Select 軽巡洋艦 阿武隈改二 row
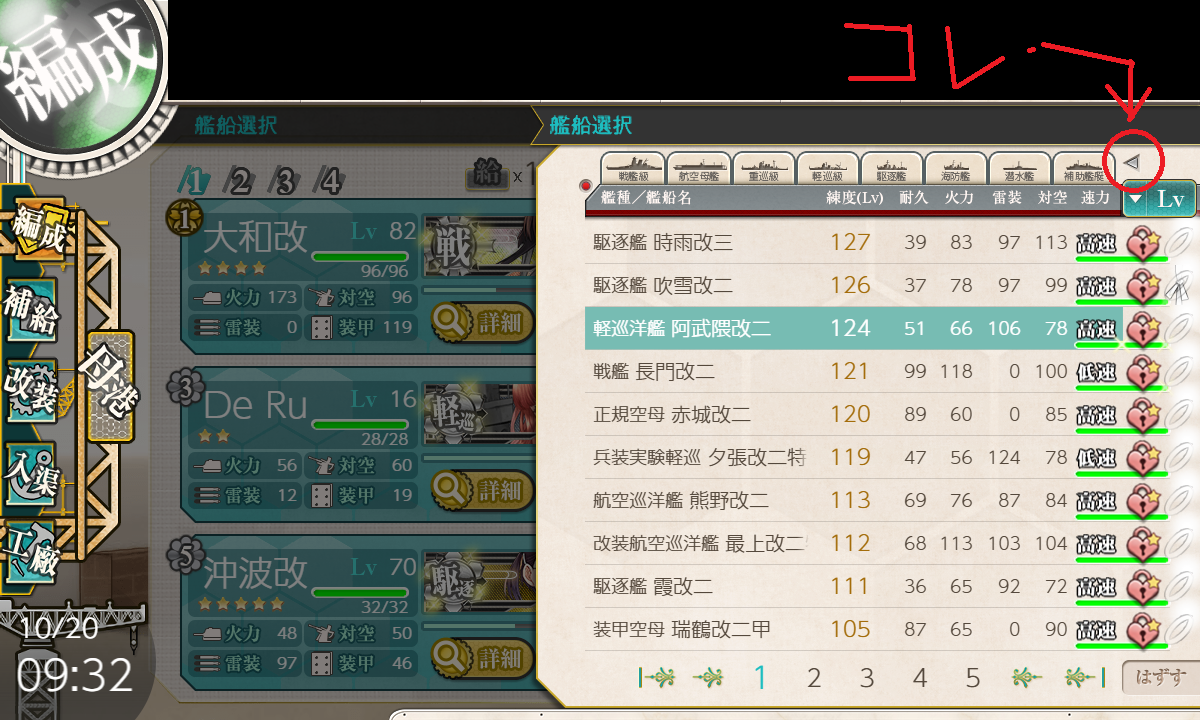 [853, 328]
